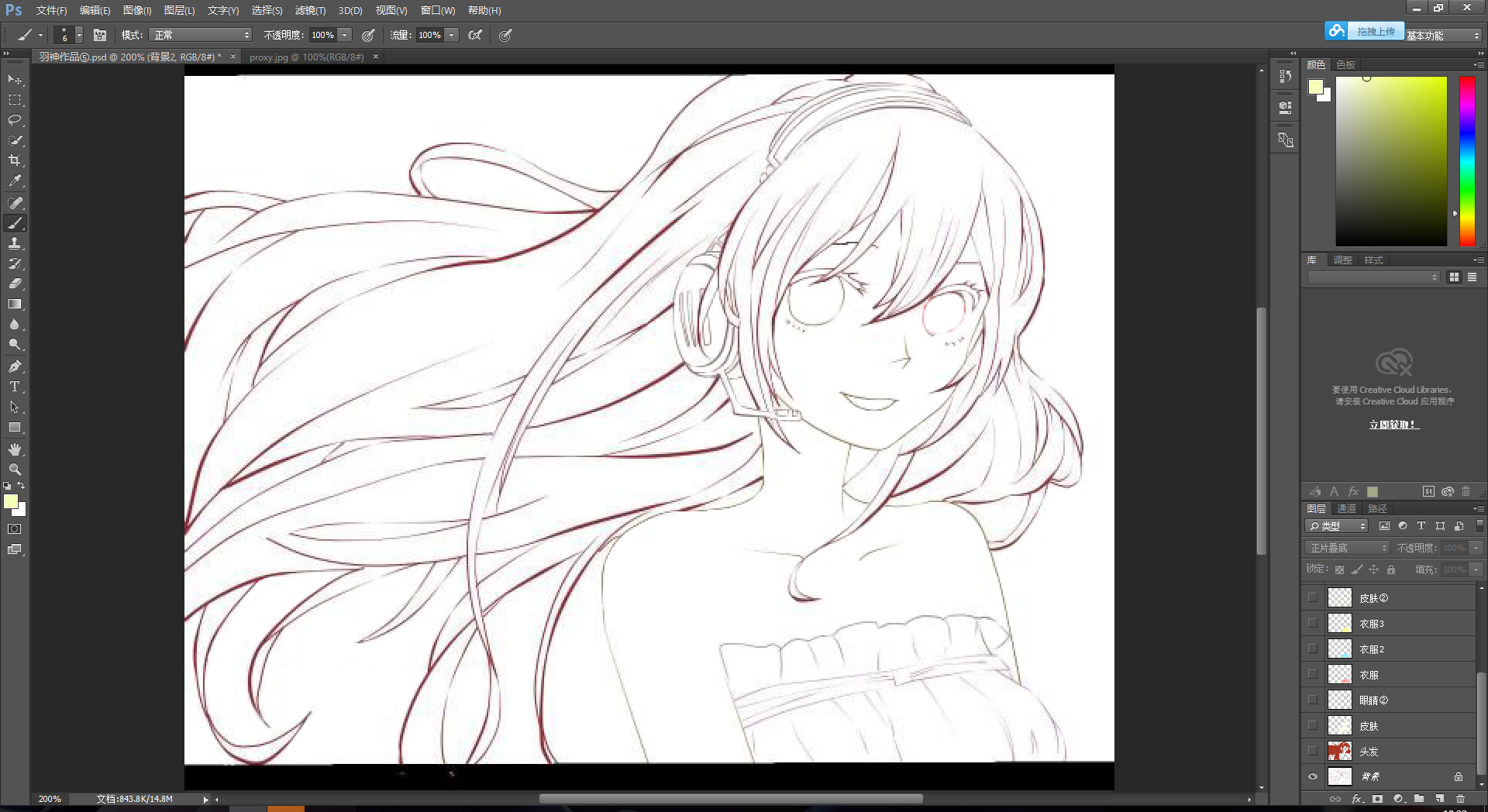Select the Eraser tool
The image size is (1488, 812).
point(15,284)
